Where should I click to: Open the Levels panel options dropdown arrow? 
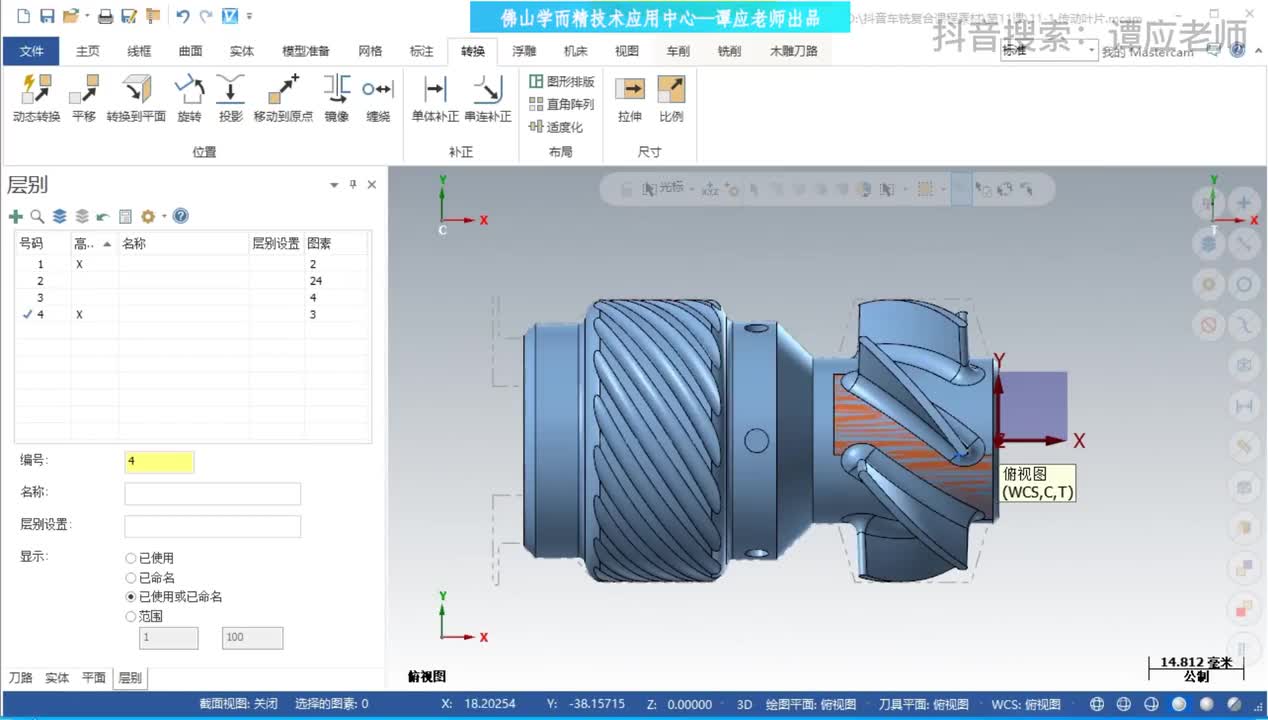(x=334, y=185)
